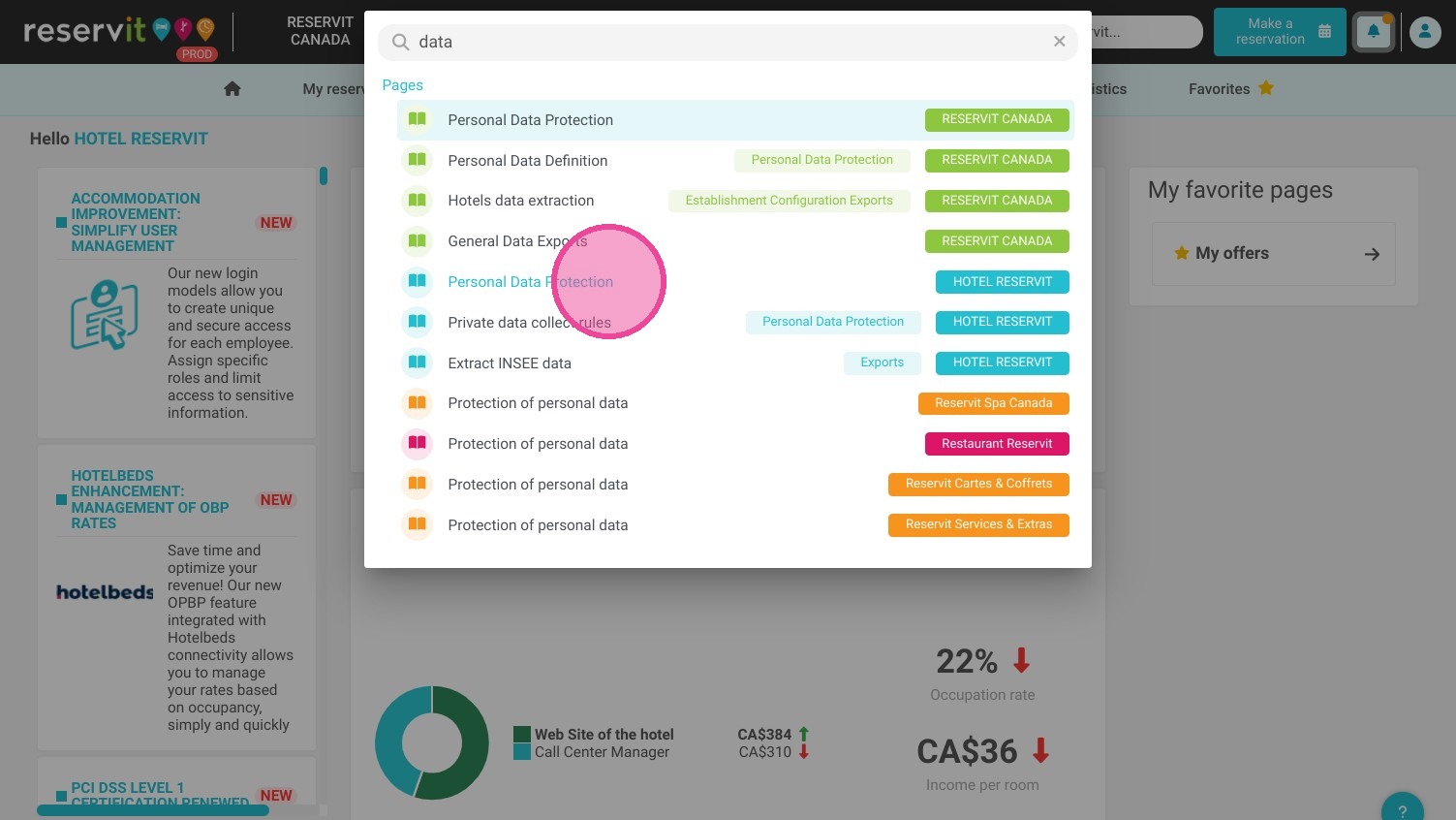Click the search magnifier icon
This screenshot has width=1456, height=820.
[400, 42]
